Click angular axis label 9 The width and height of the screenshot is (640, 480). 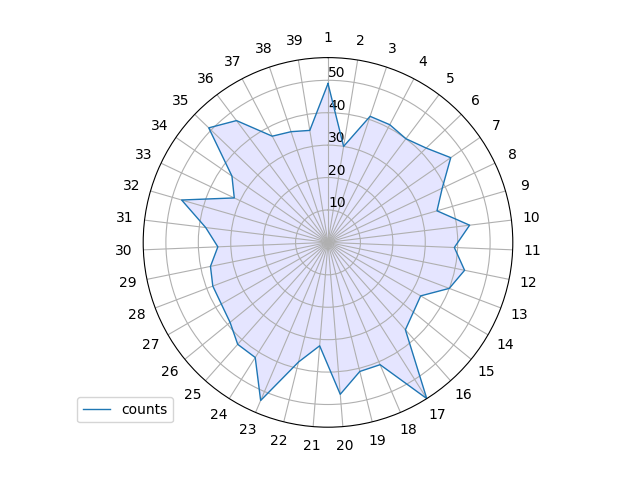pyautogui.click(x=525, y=185)
